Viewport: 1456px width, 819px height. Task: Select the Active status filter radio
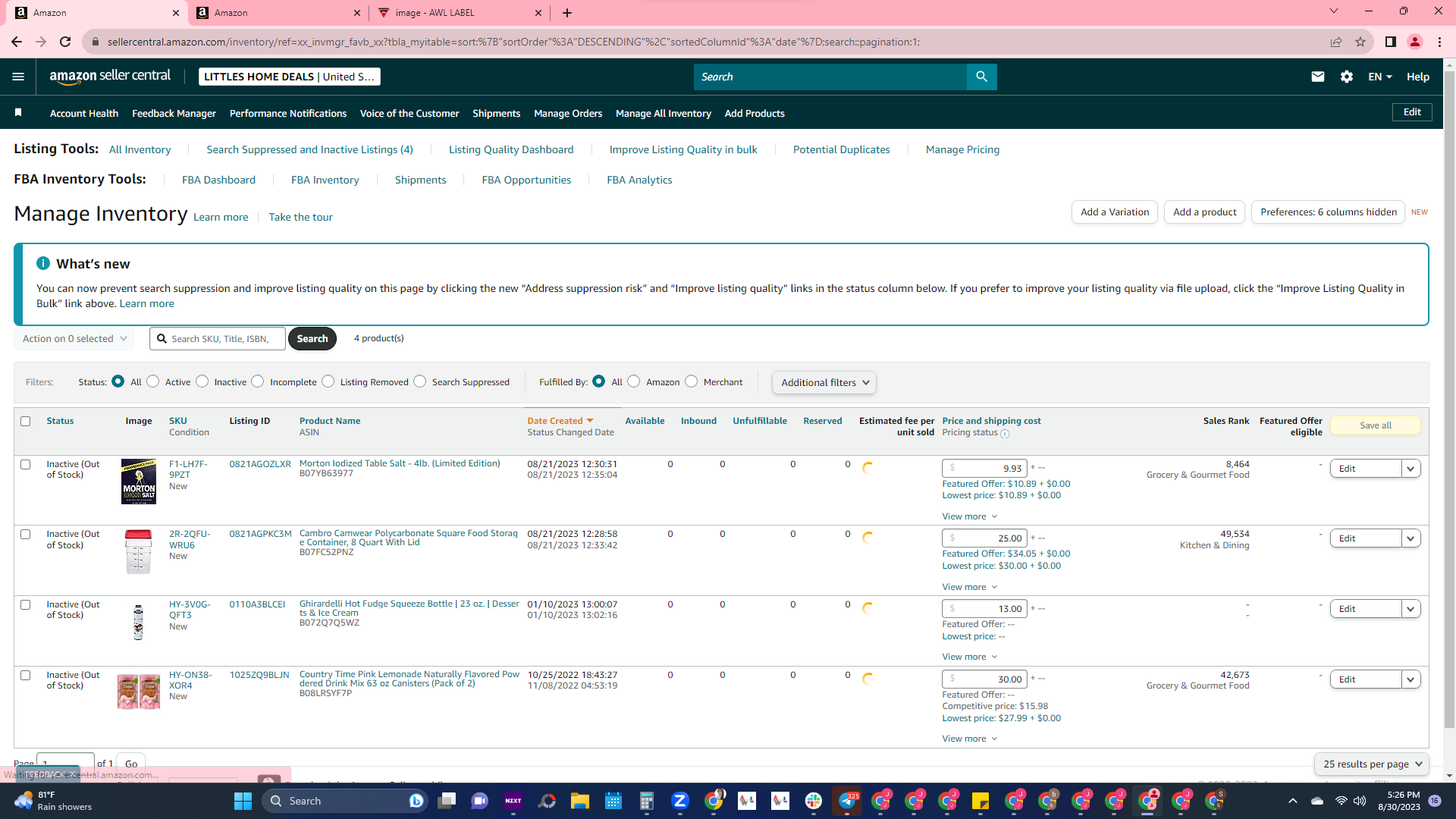point(153,381)
